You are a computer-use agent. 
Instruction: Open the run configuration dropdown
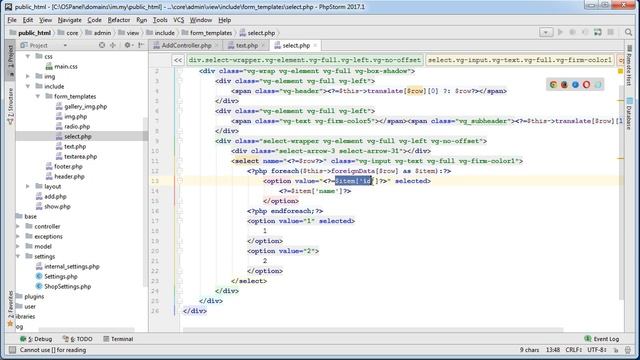(x=546, y=32)
